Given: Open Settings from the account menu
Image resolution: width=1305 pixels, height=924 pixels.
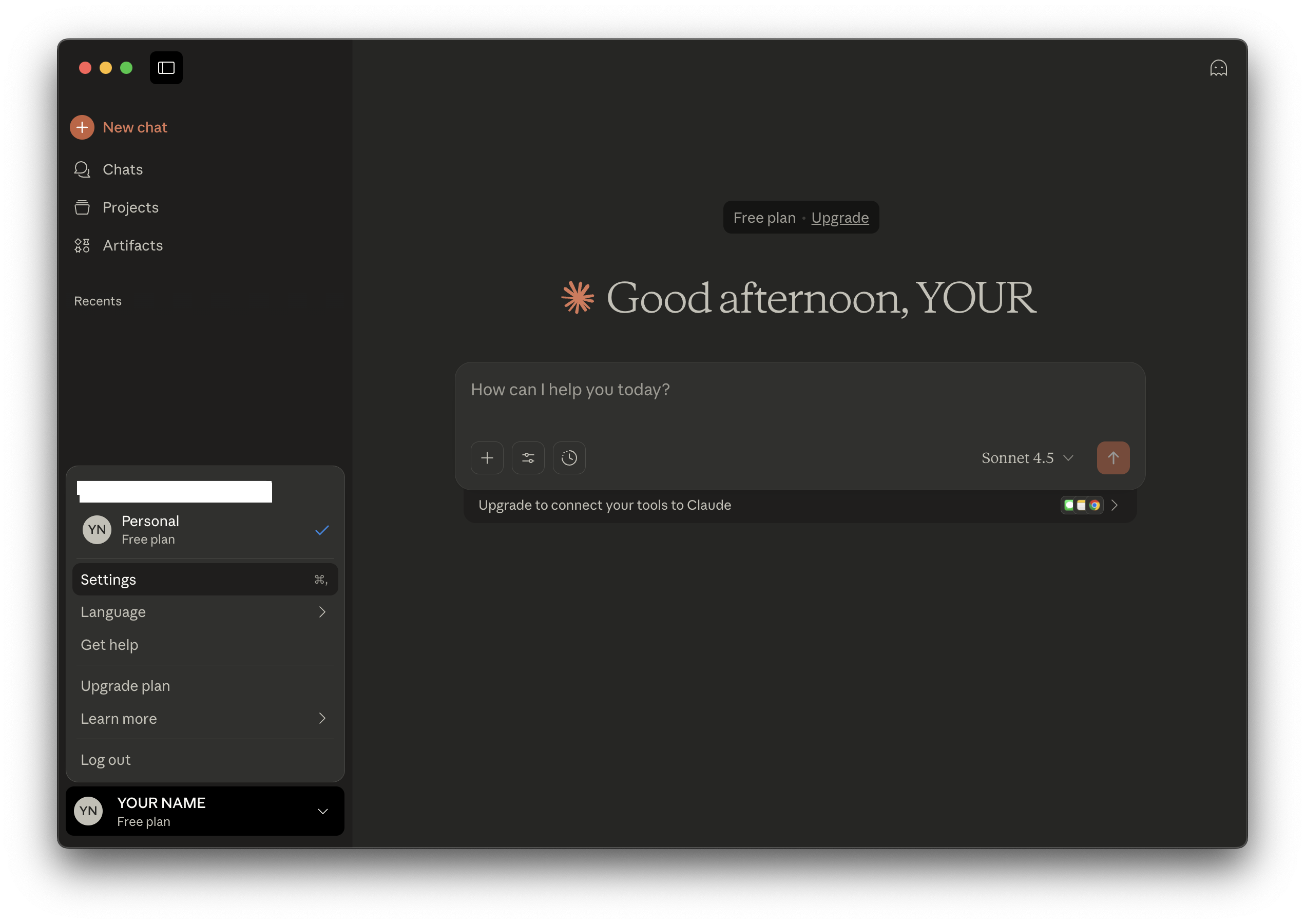Looking at the screenshot, I should coord(205,579).
